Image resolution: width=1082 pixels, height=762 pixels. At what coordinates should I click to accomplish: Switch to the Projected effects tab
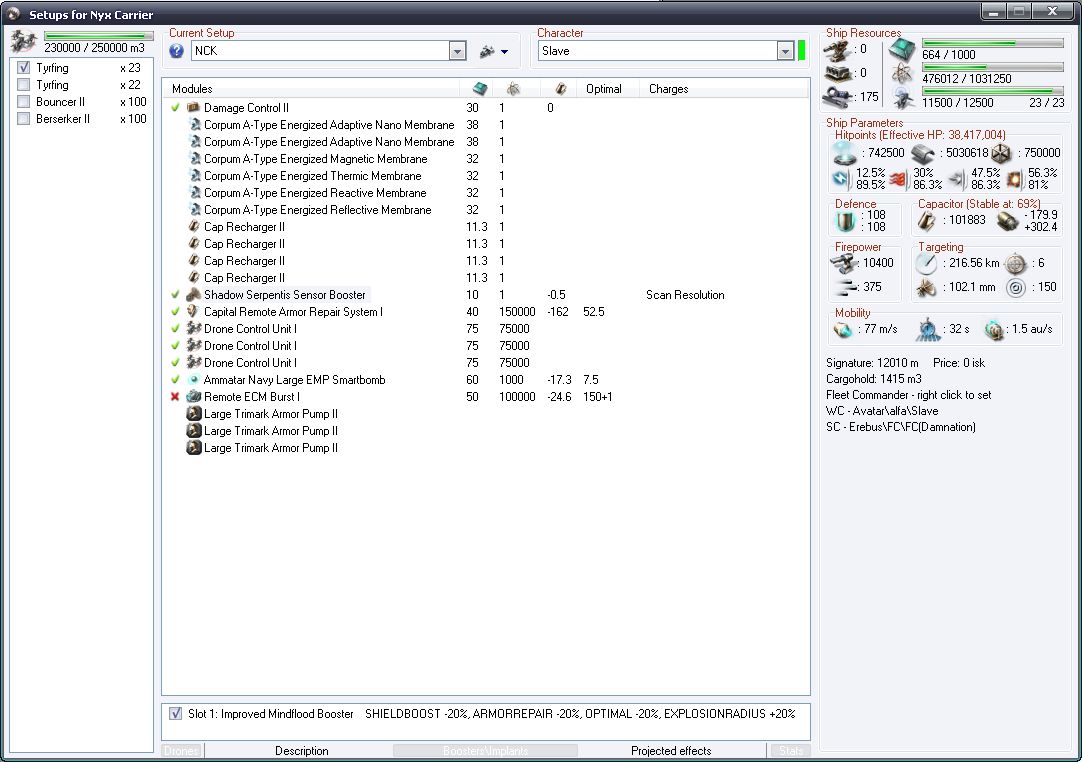[x=671, y=750]
